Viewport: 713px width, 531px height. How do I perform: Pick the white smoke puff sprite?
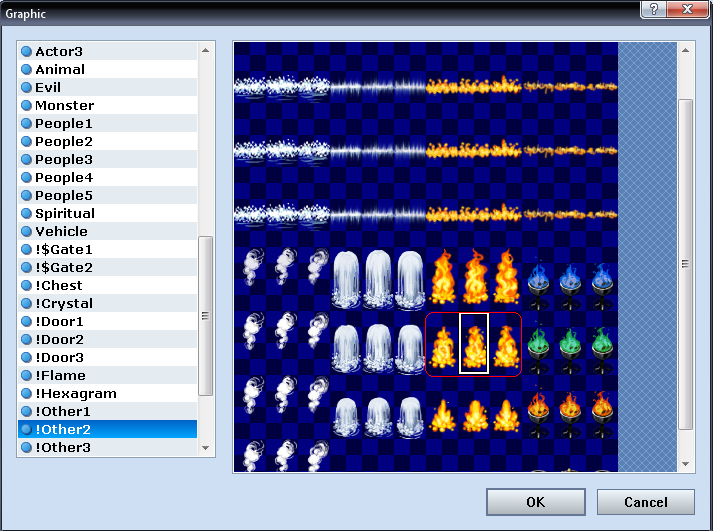point(283,281)
